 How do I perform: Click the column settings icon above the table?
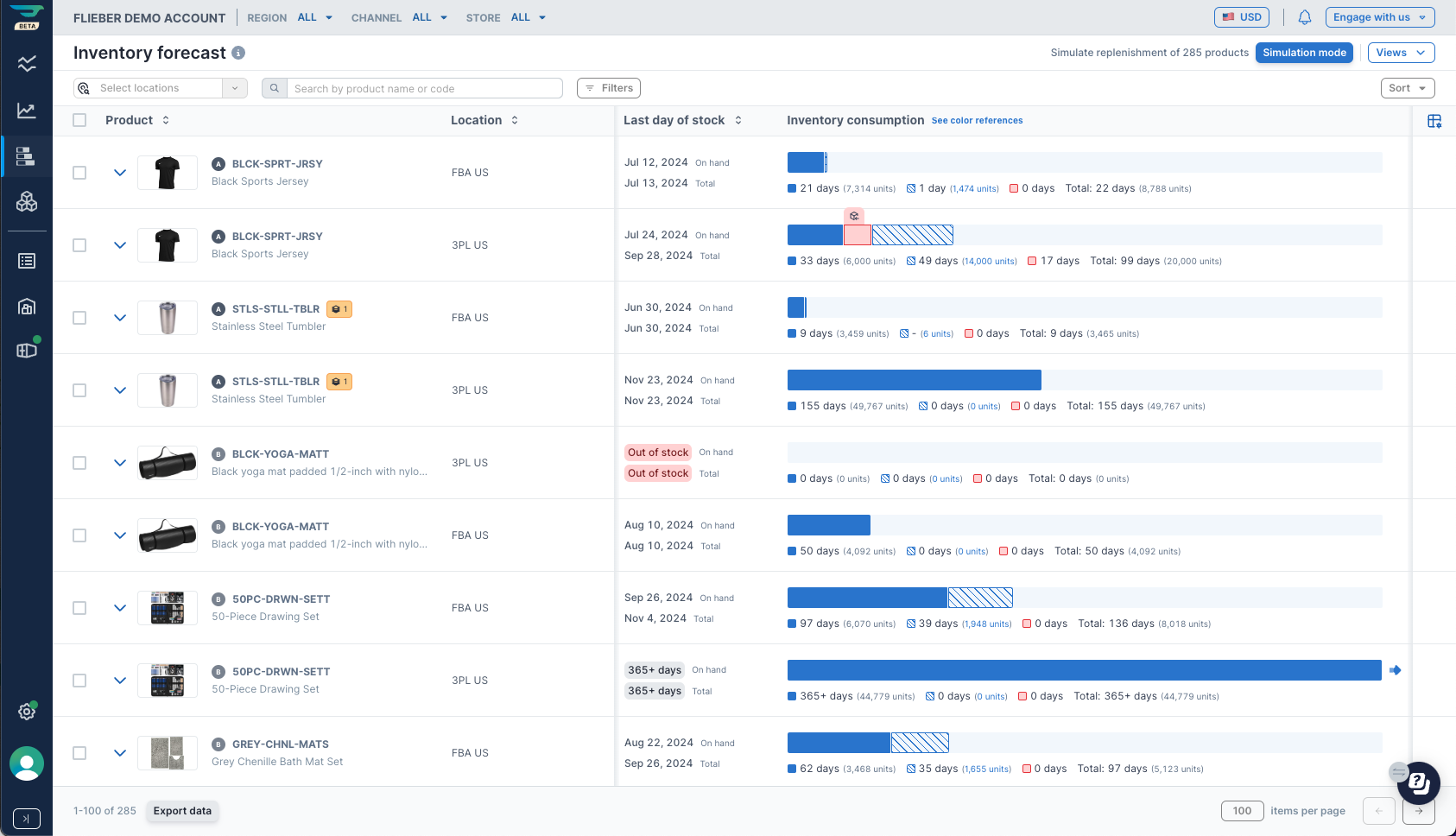[1435, 121]
